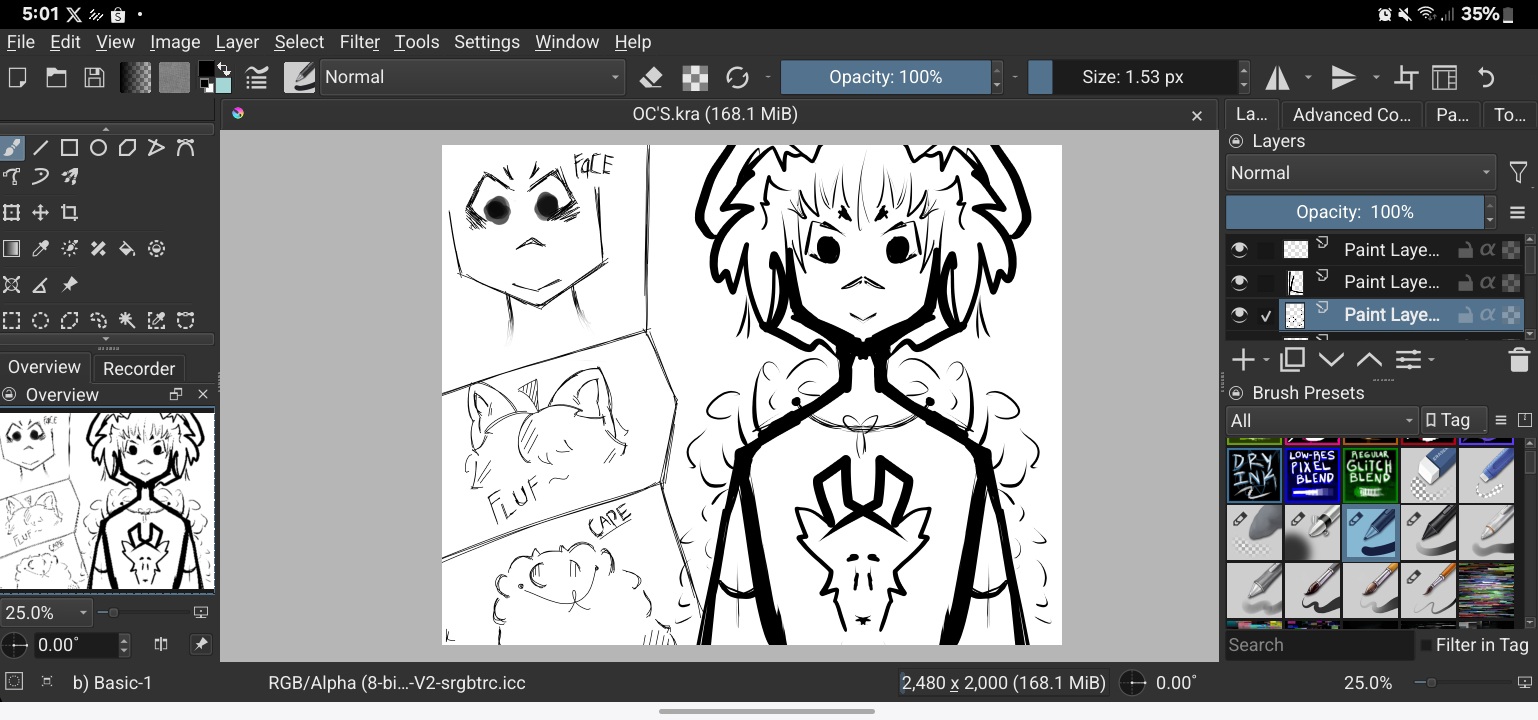The width and height of the screenshot is (1538, 720).
Task: Toggle mirror view in the Overview docker
Action: pos(161,645)
